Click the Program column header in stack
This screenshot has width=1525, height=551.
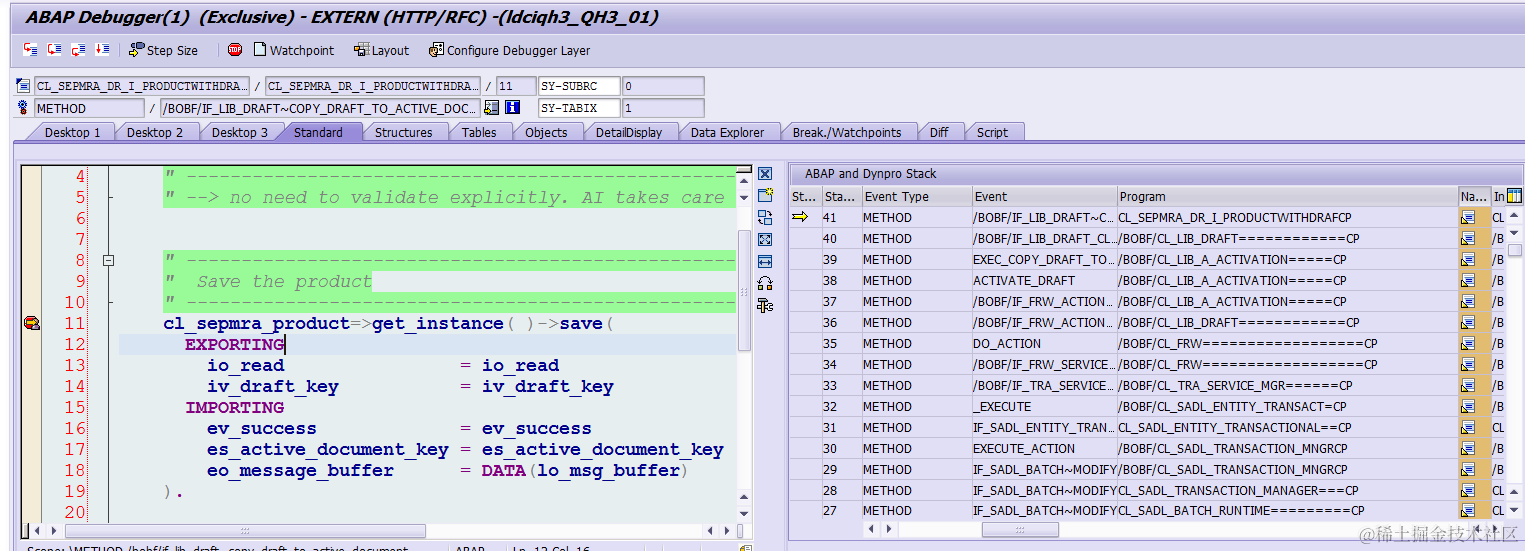(1287, 196)
